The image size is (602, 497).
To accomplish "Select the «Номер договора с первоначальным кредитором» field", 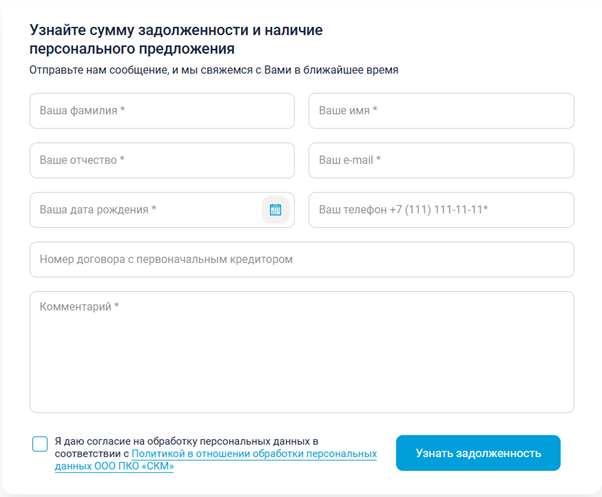I will 302,259.
